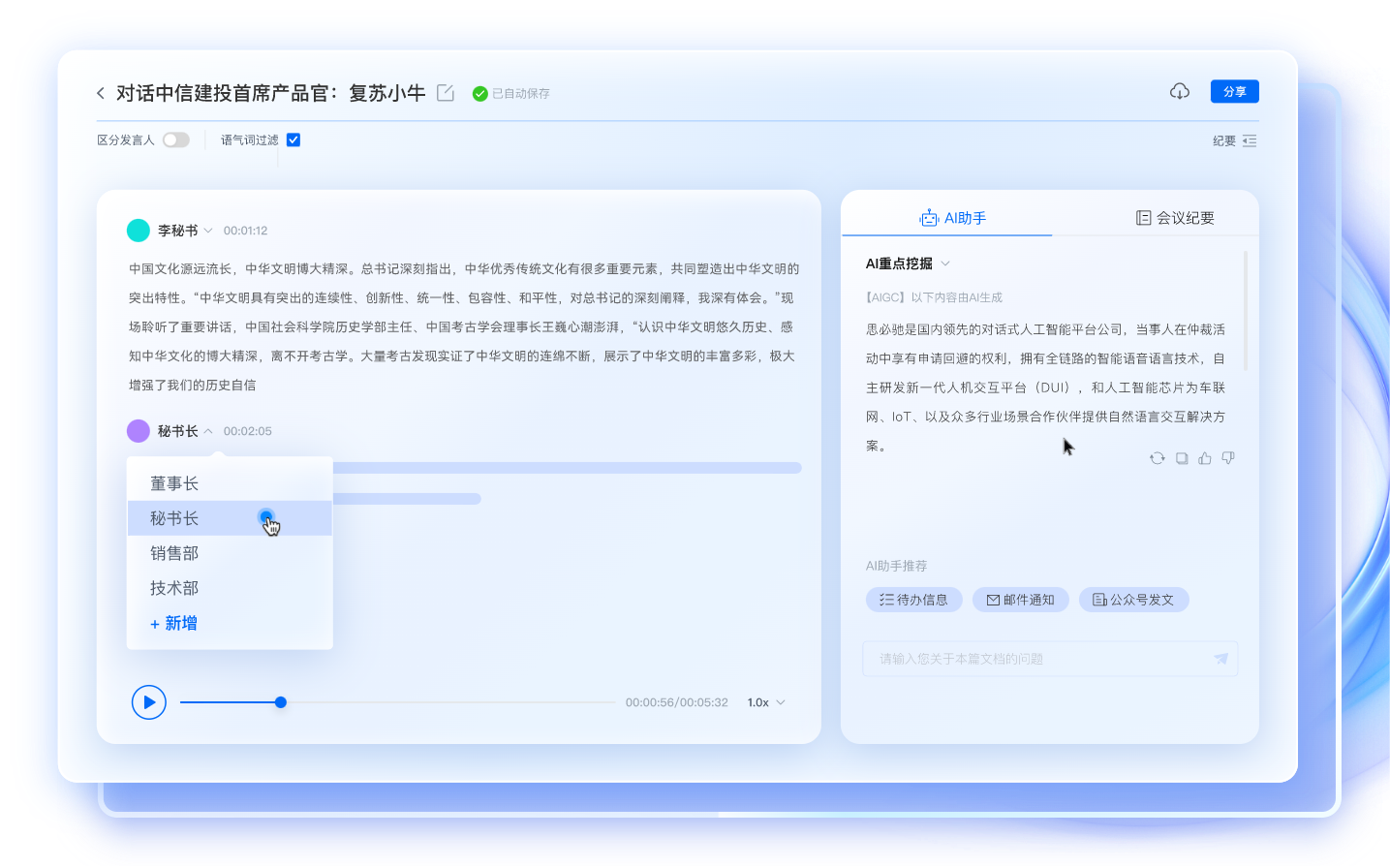
Task: Play the audio recording
Action: (149, 702)
